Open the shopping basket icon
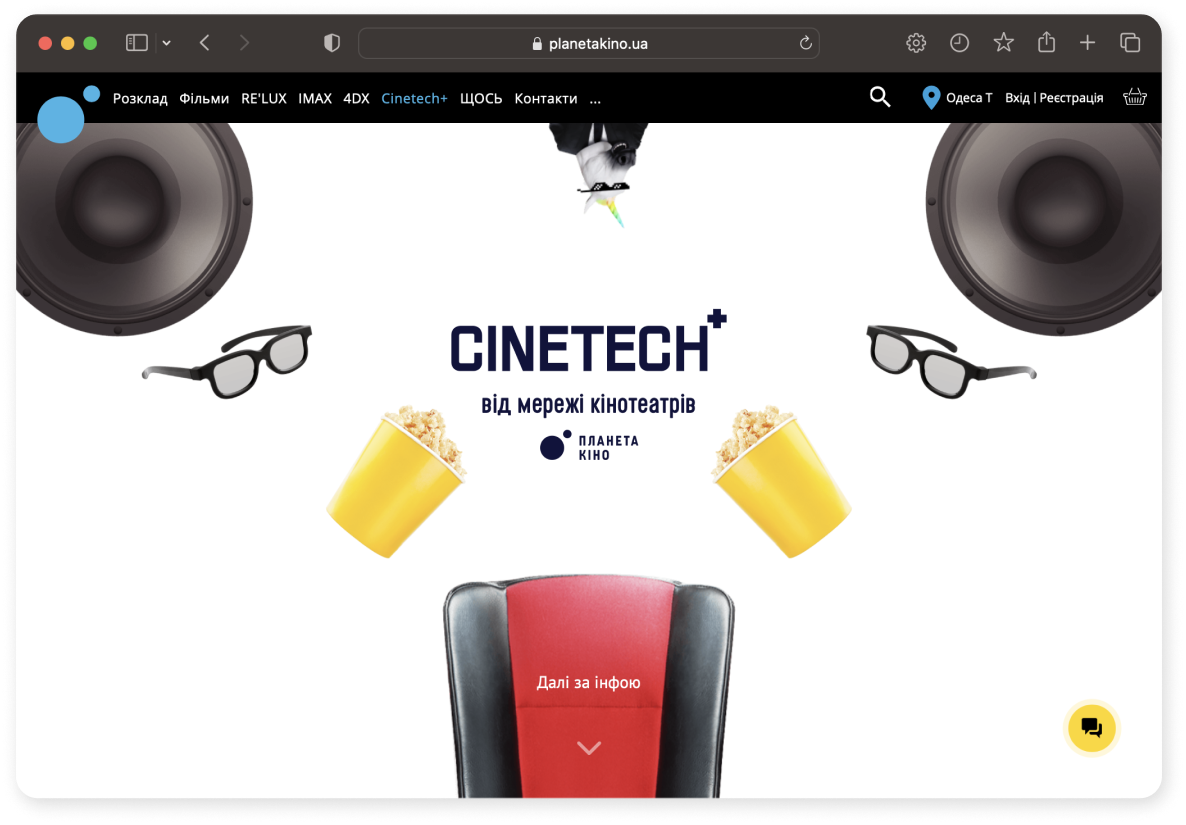Image resolution: width=1186 pixels, height=825 pixels. point(1135,97)
